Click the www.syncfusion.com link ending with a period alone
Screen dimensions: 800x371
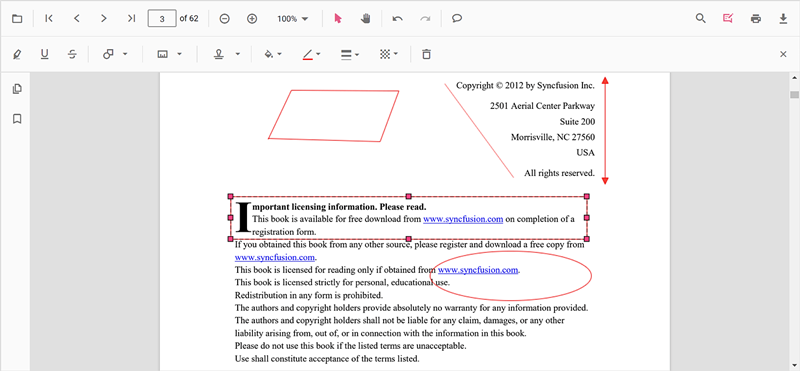click(x=274, y=258)
